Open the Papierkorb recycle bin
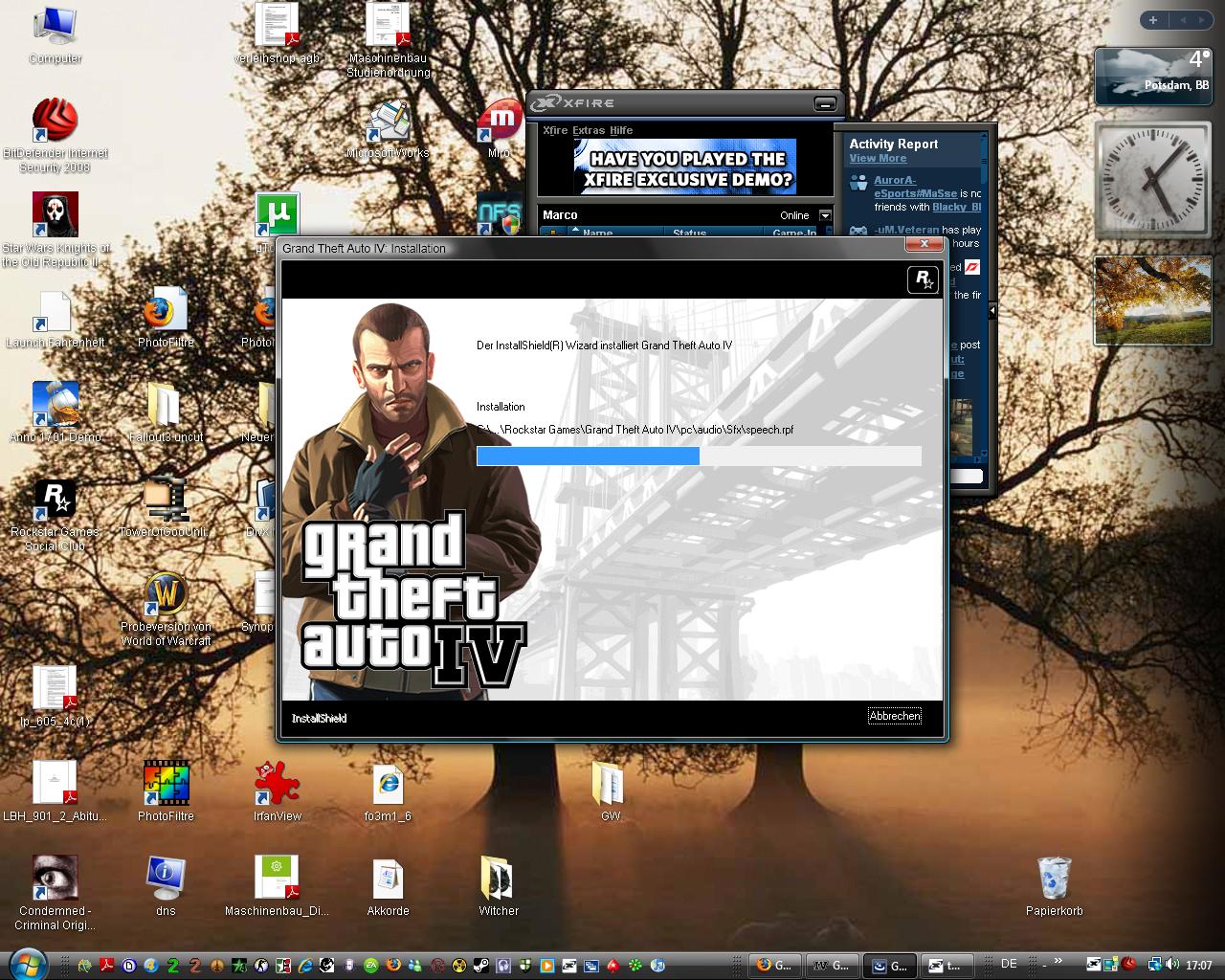 [1055, 886]
